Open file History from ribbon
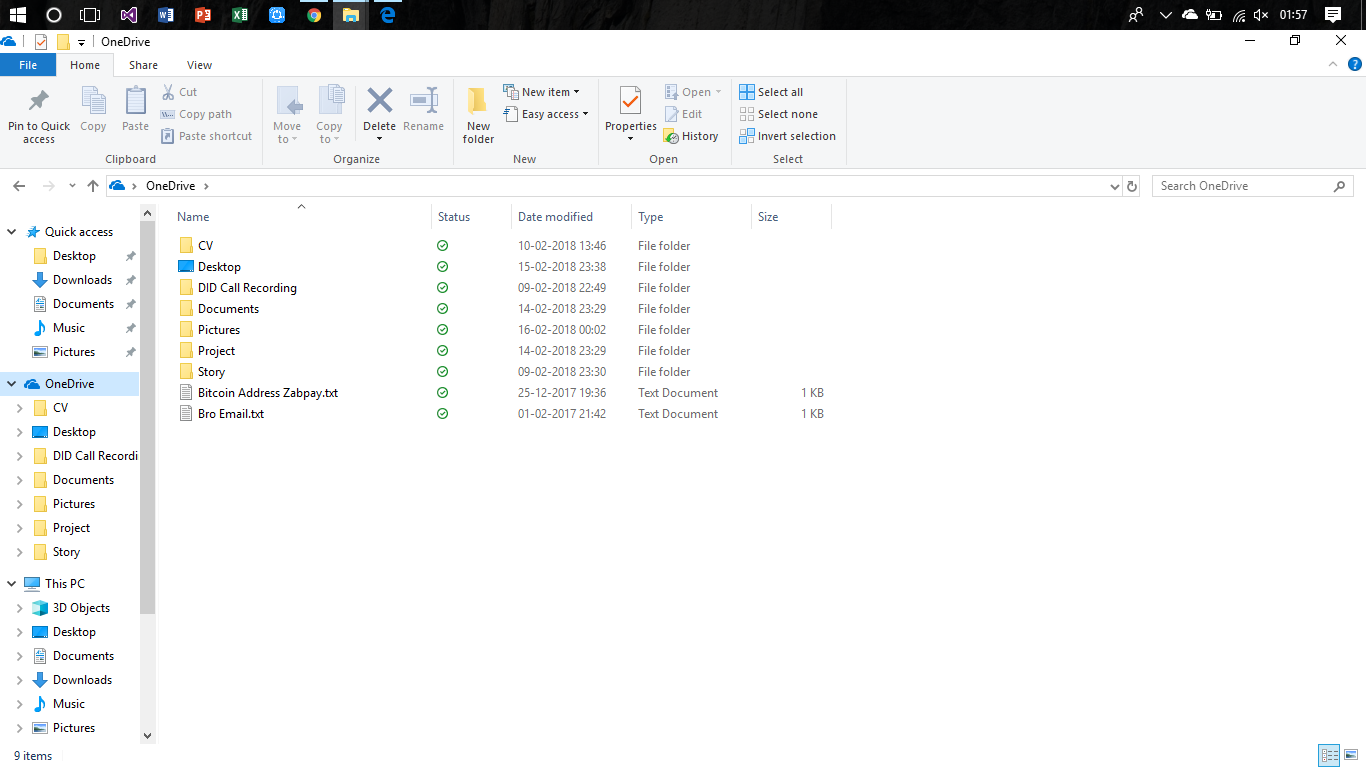The width and height of the screenshot is (1366, 768). [691, 136]
